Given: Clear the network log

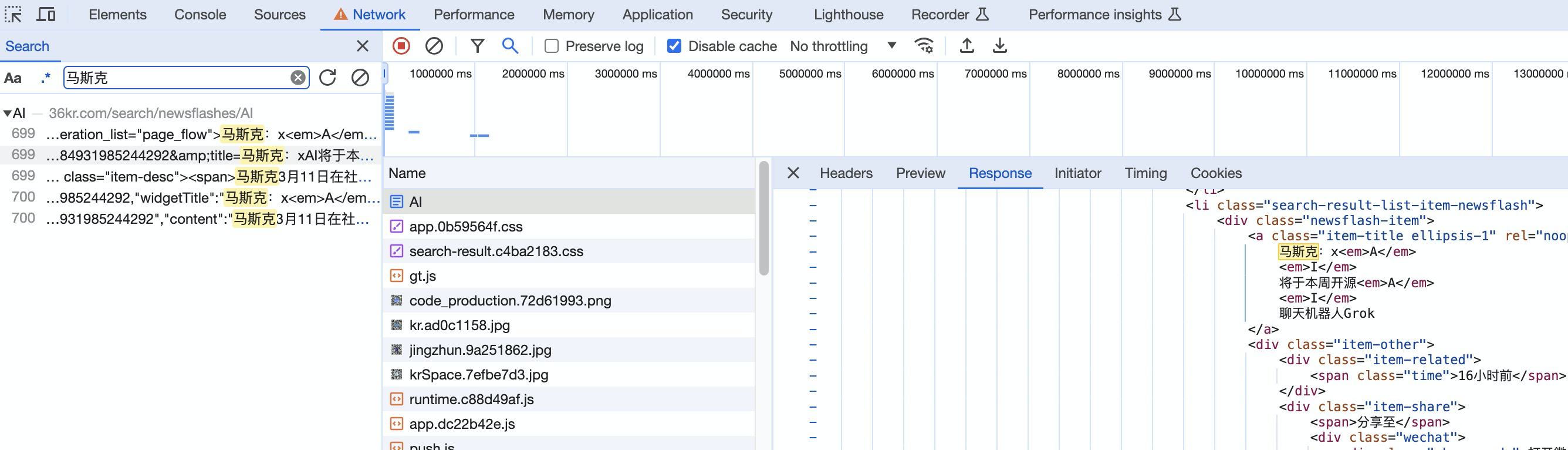Looking at the screenshot, I should pos(434,46).
